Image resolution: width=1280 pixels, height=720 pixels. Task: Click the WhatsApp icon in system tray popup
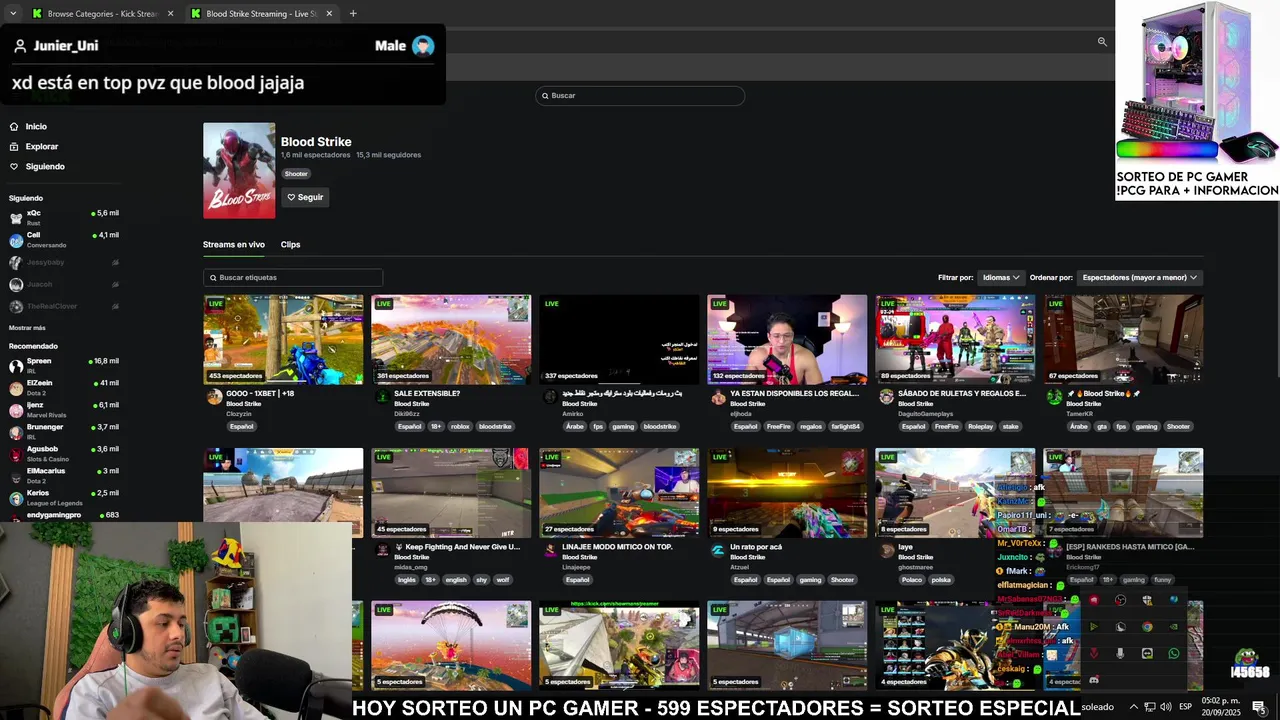point(1174,653)
